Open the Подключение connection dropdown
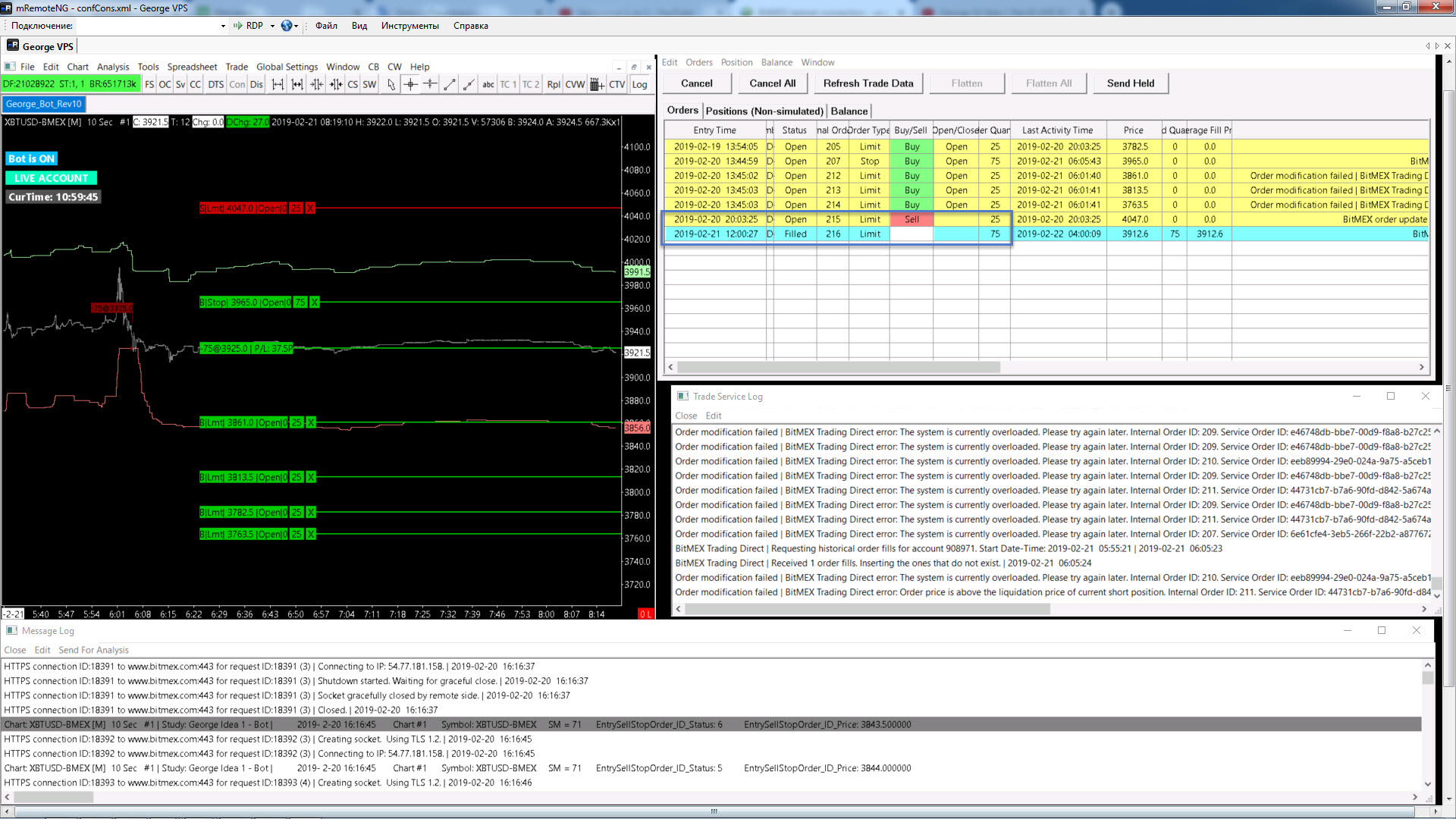The height and width of the screenshot is (819, 1456). click(x=223, y=26)
